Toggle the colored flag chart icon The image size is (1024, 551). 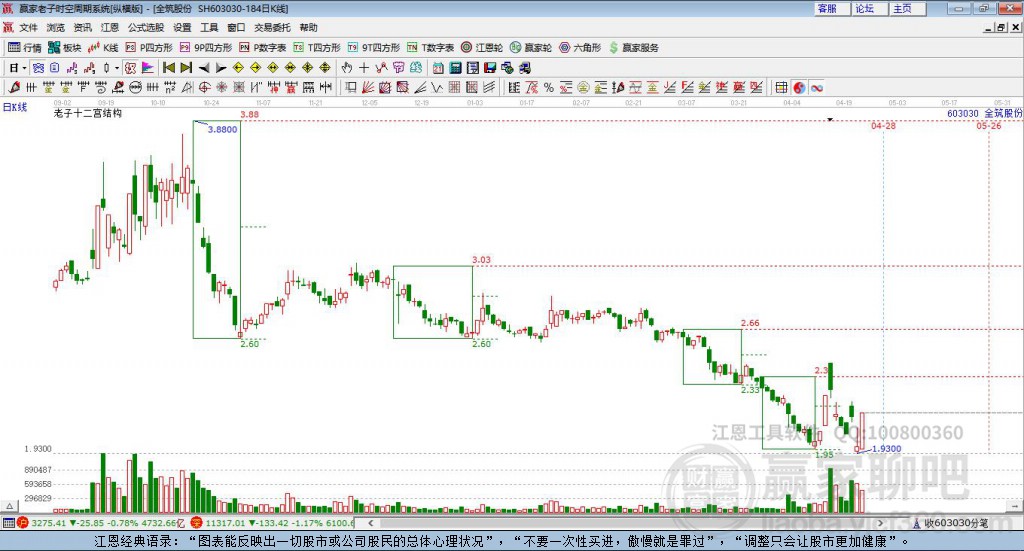[148, 68]
